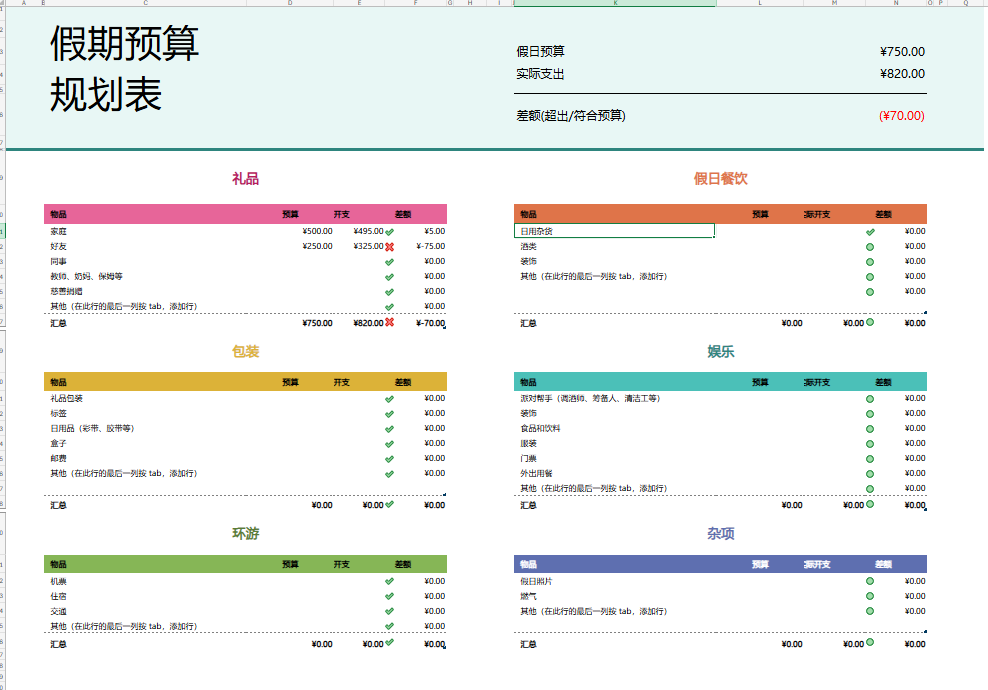The width and height of the screenshot is (988, 690).
Task: Select the column L header
Action: [x=760, y=3]
